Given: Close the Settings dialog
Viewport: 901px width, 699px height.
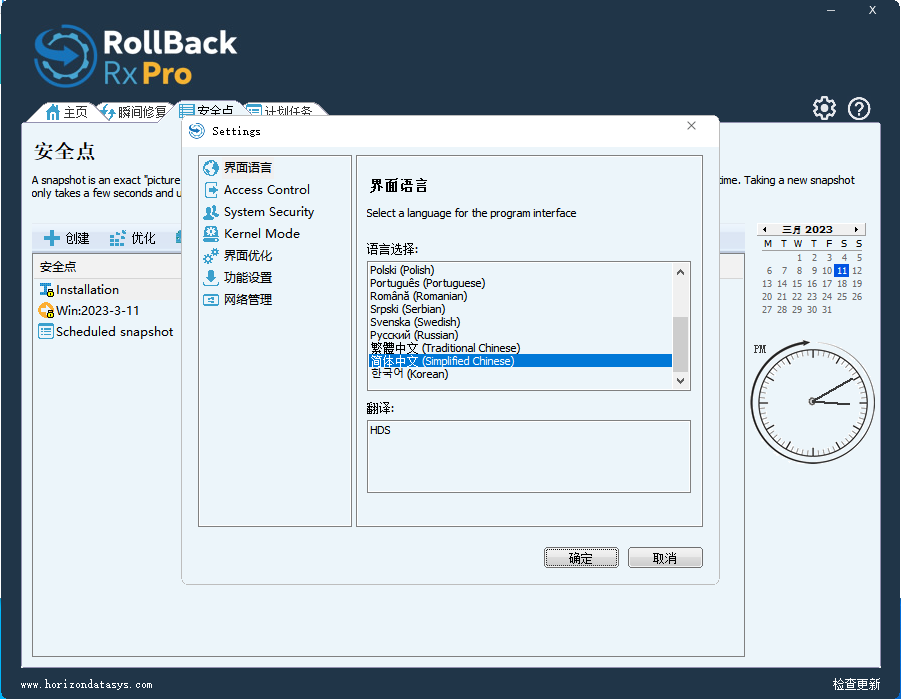Looking at the screenshot, I should click(691, 126).
